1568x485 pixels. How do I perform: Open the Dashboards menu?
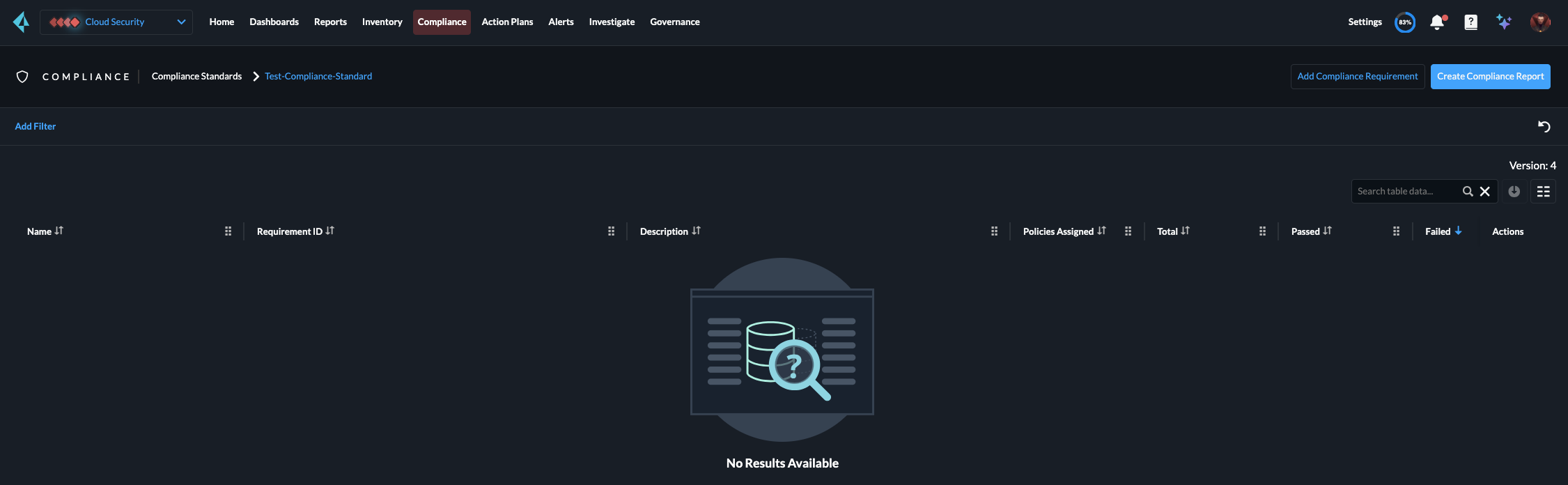click(x=274, y=22)
